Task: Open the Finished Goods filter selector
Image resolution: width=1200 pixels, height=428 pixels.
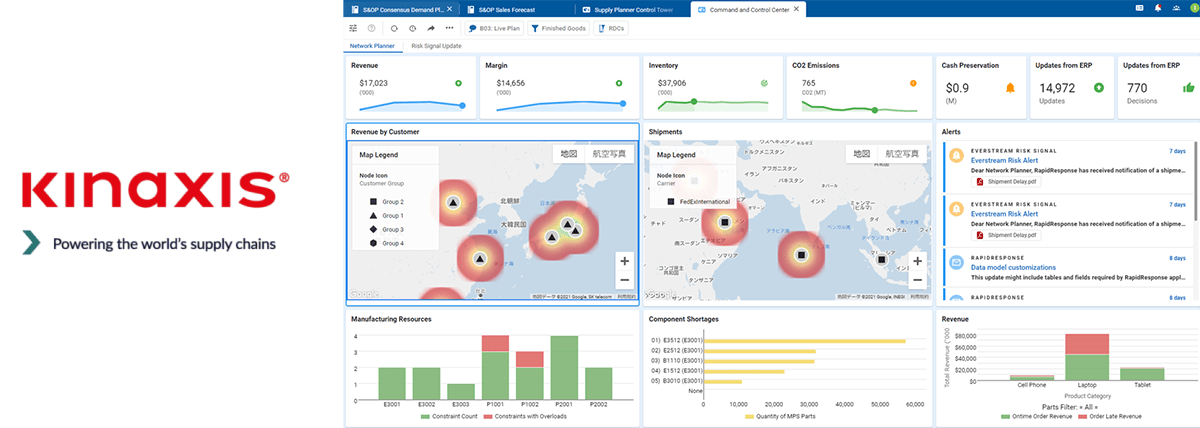Action: click(x=559, y=28)
